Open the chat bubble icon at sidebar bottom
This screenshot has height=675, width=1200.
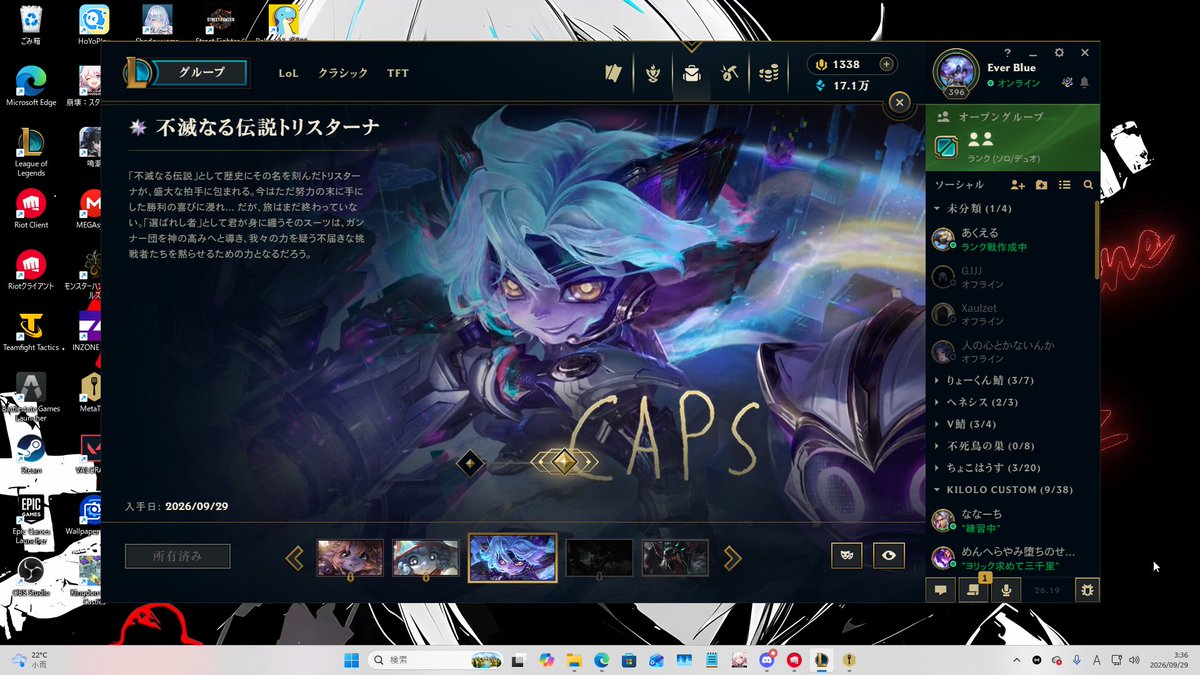tap(941, 590)
